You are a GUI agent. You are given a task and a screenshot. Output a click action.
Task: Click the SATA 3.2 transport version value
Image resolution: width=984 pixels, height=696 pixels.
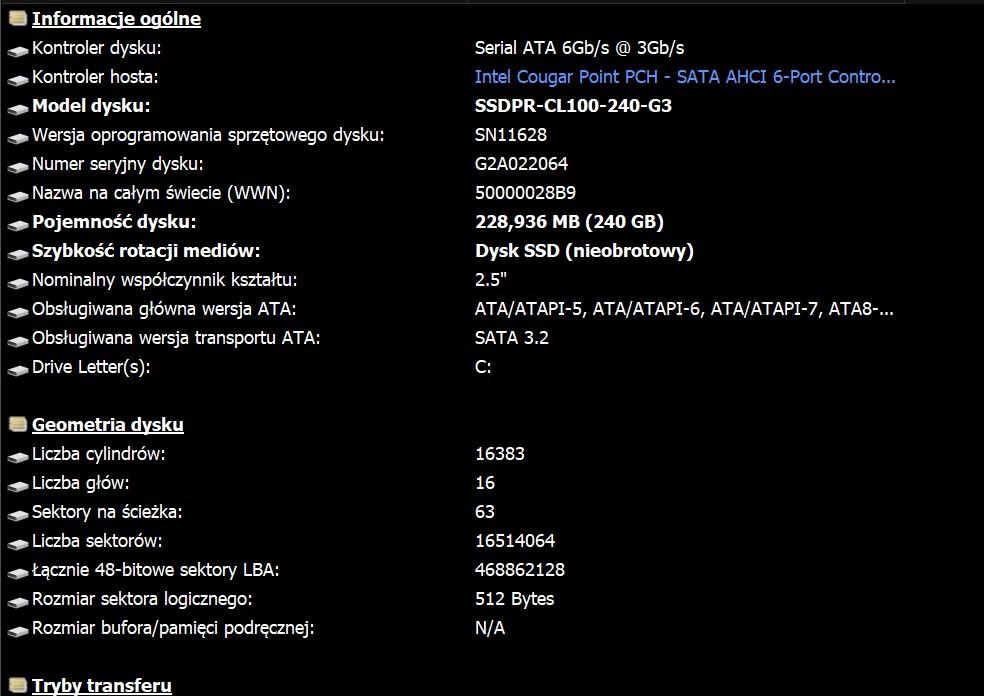click(511, 338)
